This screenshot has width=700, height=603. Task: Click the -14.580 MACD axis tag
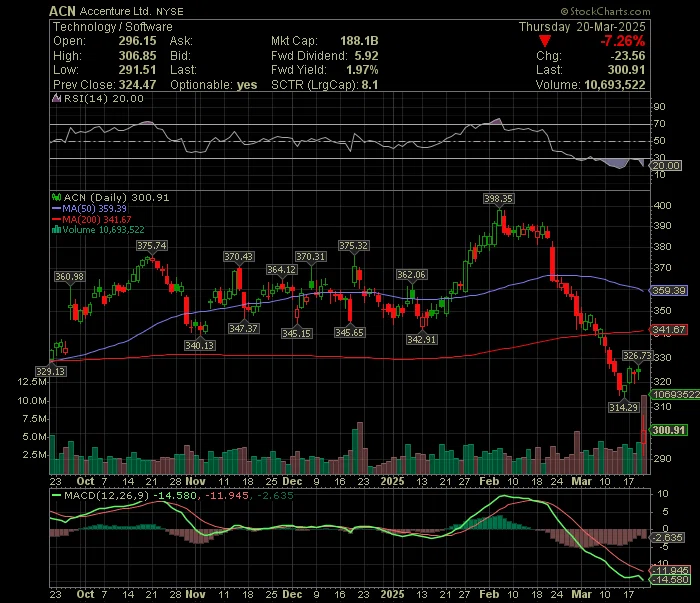click(x=670, y=580)
